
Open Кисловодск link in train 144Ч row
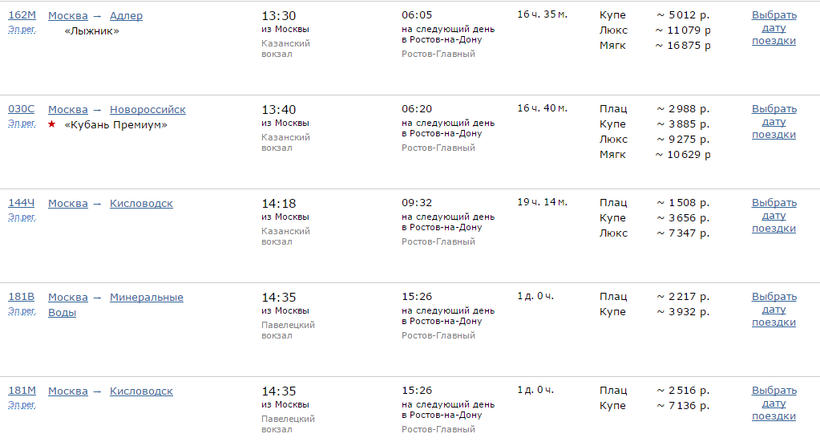[x=141, y=204]
